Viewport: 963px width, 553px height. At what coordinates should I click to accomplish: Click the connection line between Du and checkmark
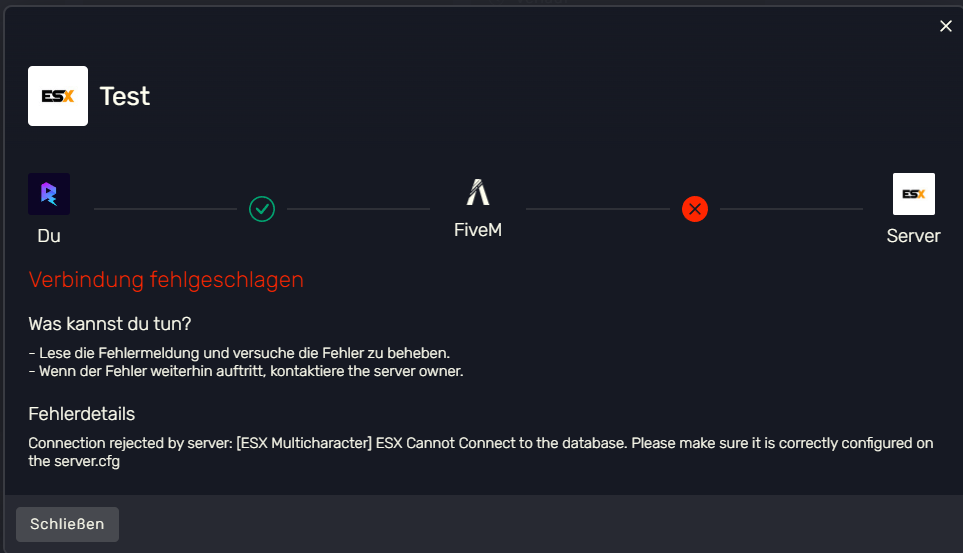click(x=165, y=209)
